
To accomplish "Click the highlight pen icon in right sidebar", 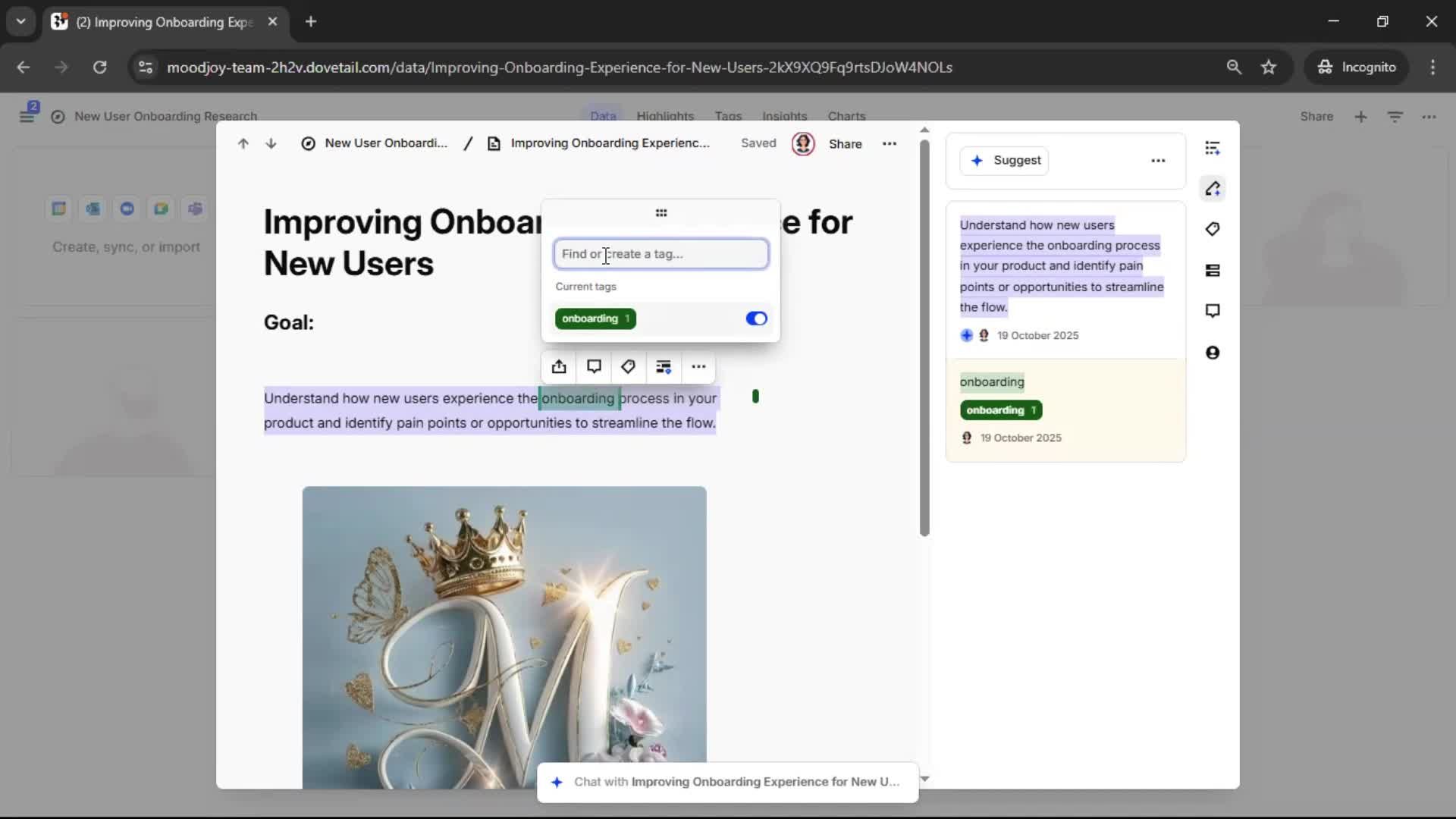I will click(x=1212, y=189).
